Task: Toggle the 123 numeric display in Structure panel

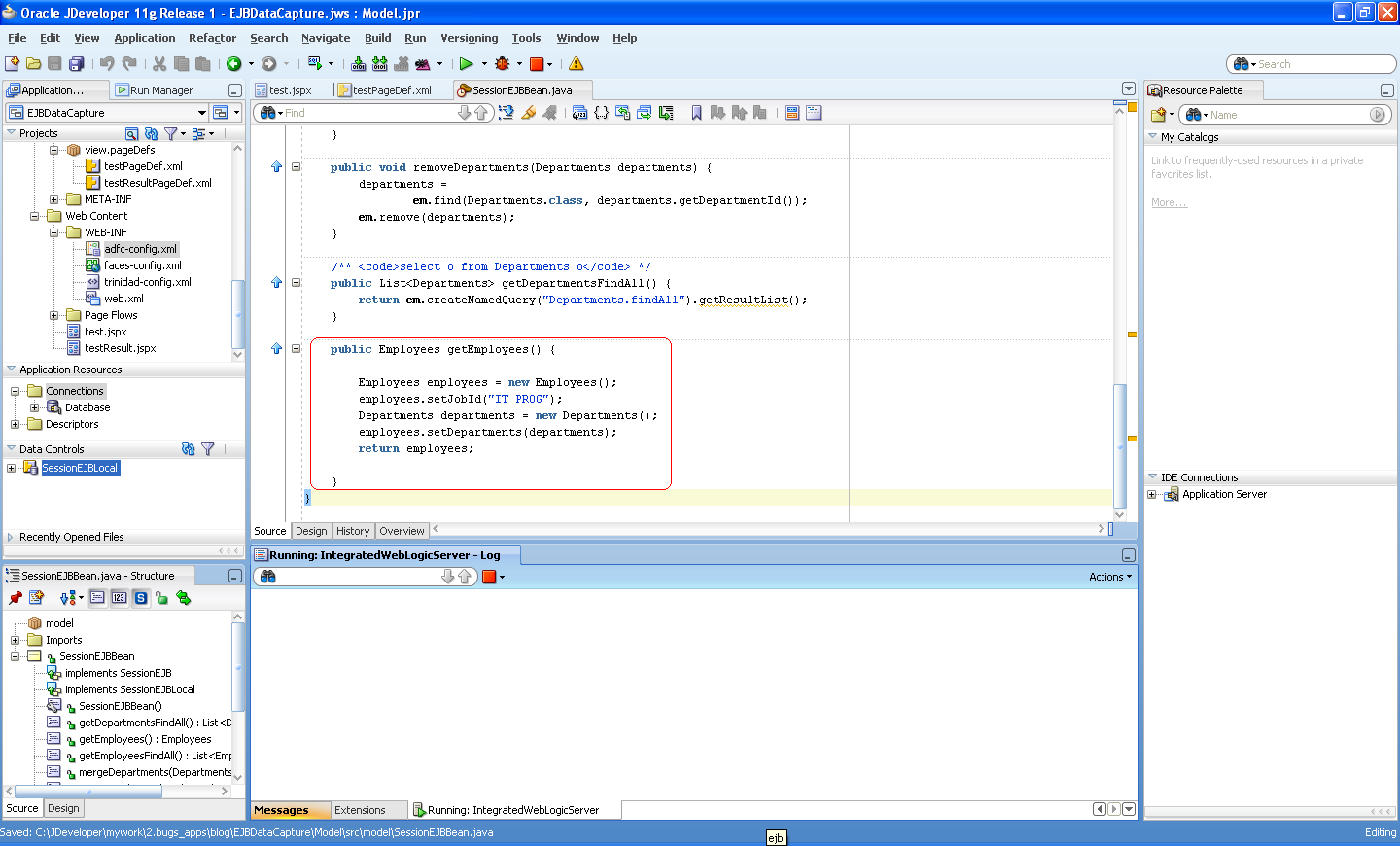Action: pyautogui.click(x=119, y=598)
